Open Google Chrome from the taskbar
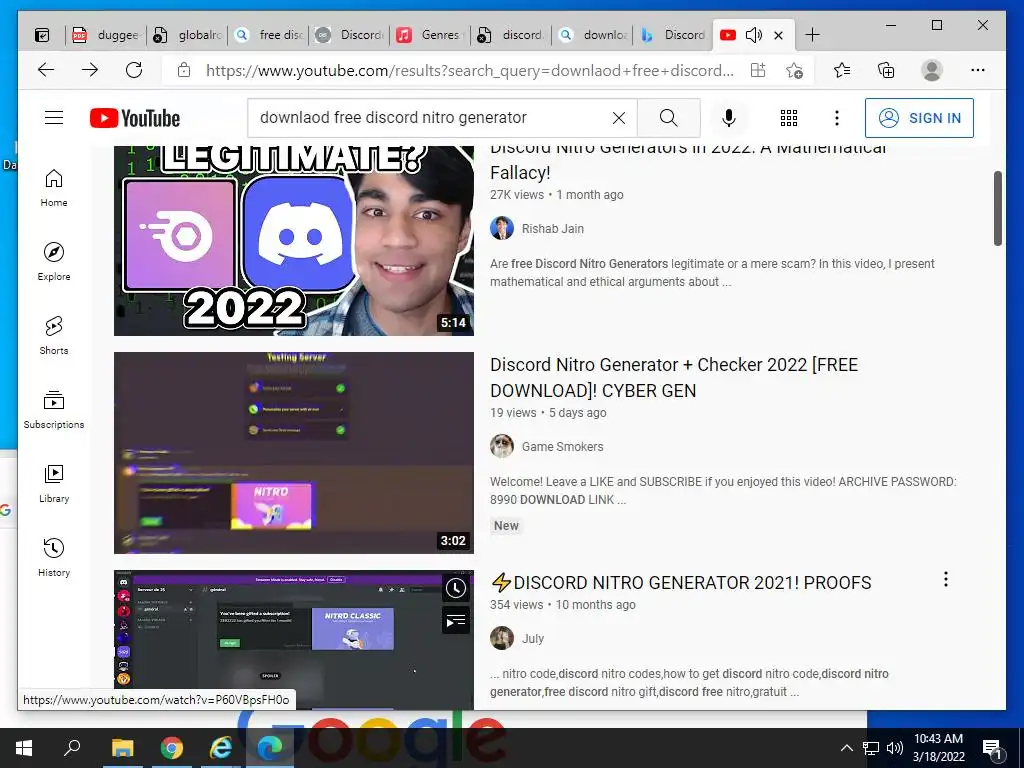The image size is (1024, 768). point(172,748)
